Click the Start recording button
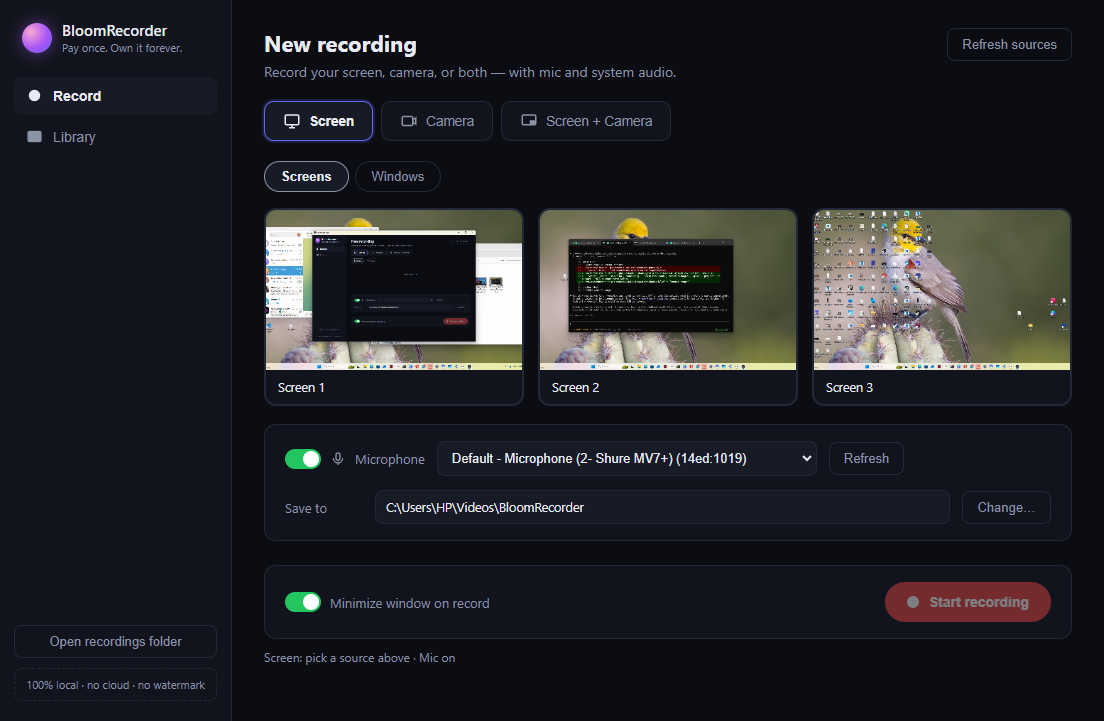This screenshot has width=1104, height=721. [967, 602]
